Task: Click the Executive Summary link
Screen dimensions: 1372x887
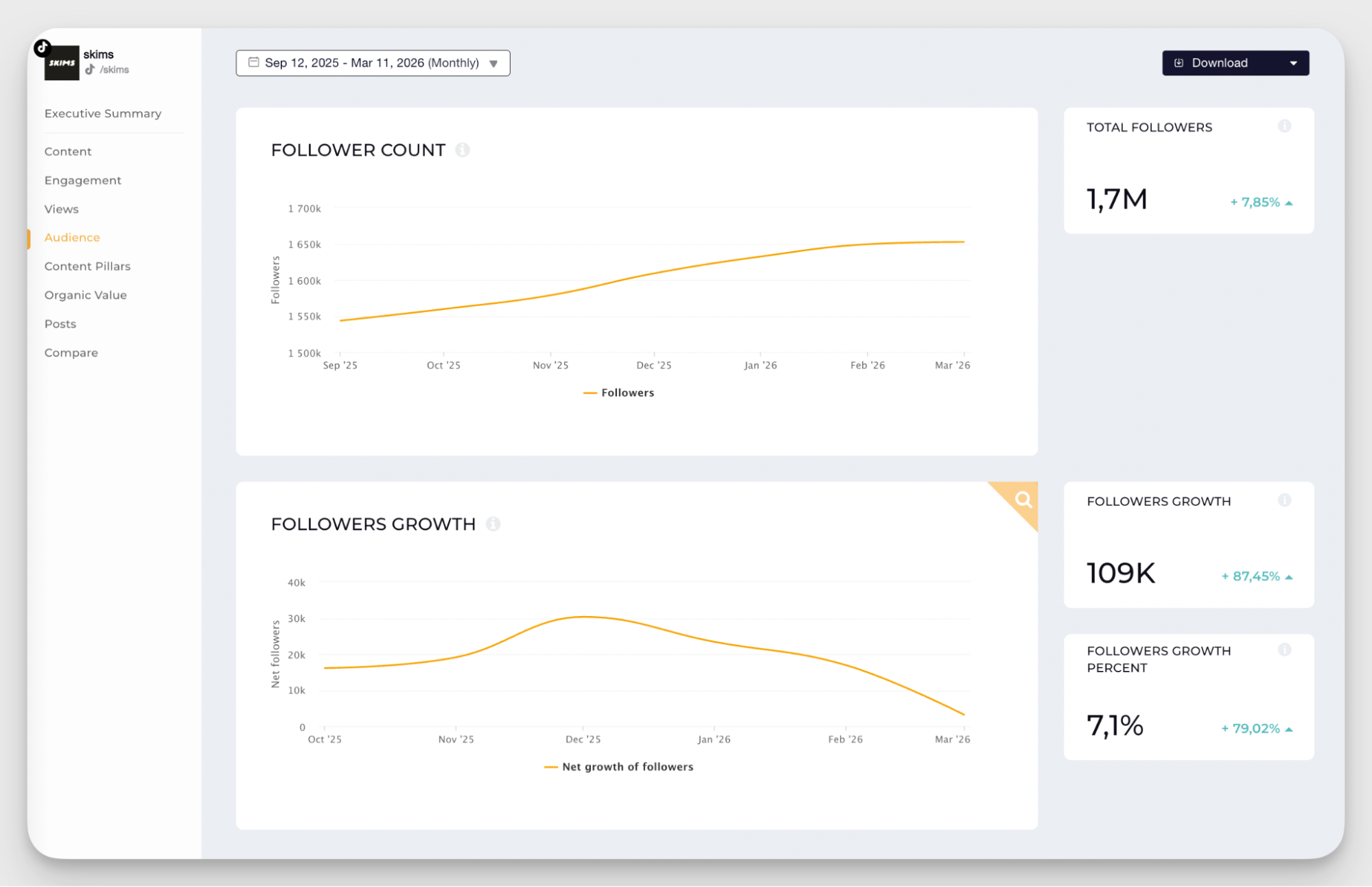Action: pos(102,113)
